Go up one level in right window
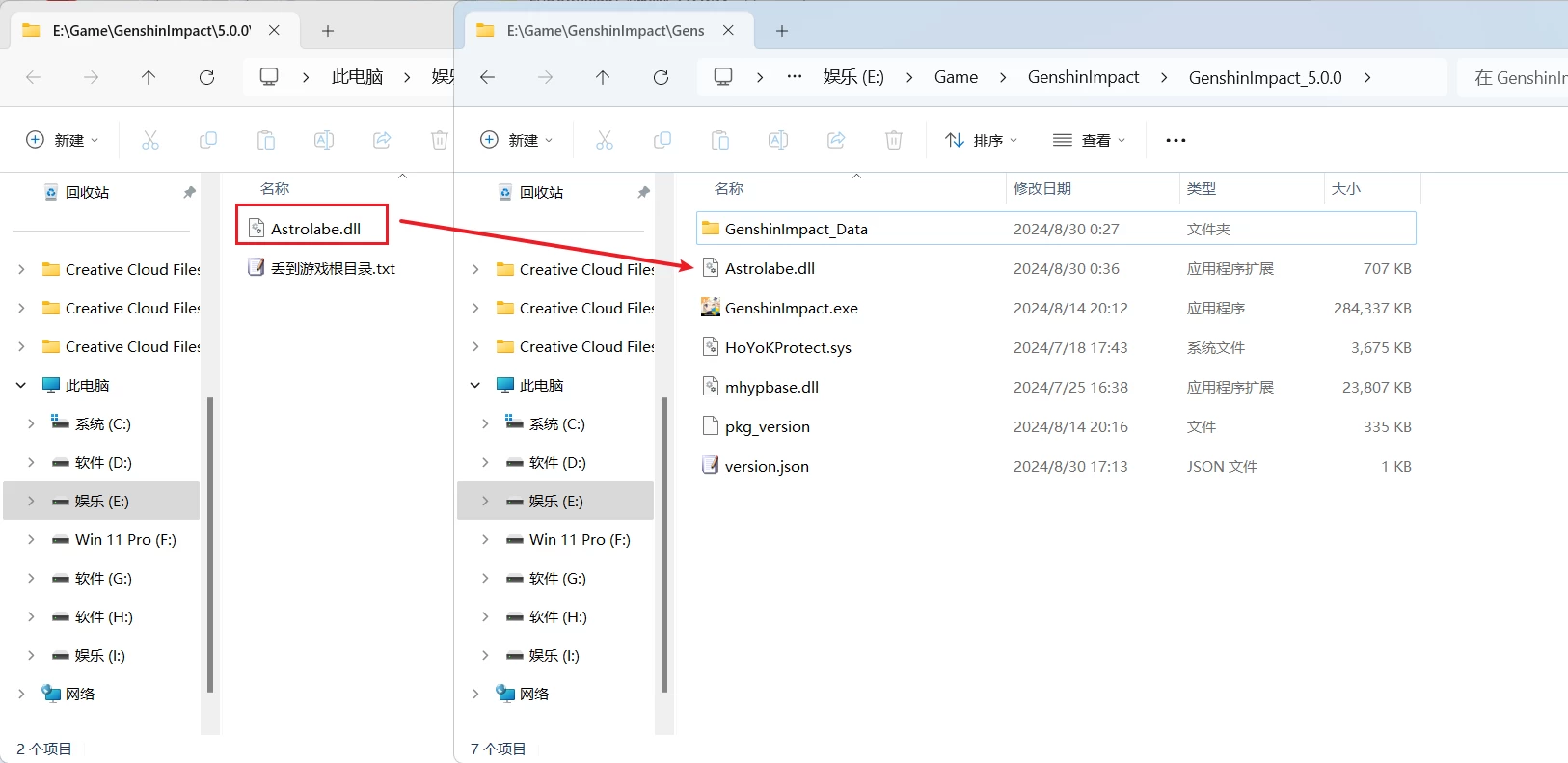 pyautogui.click(x=603, y=77)
